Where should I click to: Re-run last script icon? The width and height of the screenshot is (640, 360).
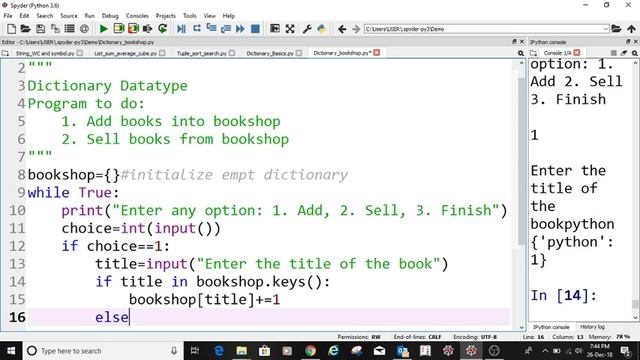pos(162,29)
